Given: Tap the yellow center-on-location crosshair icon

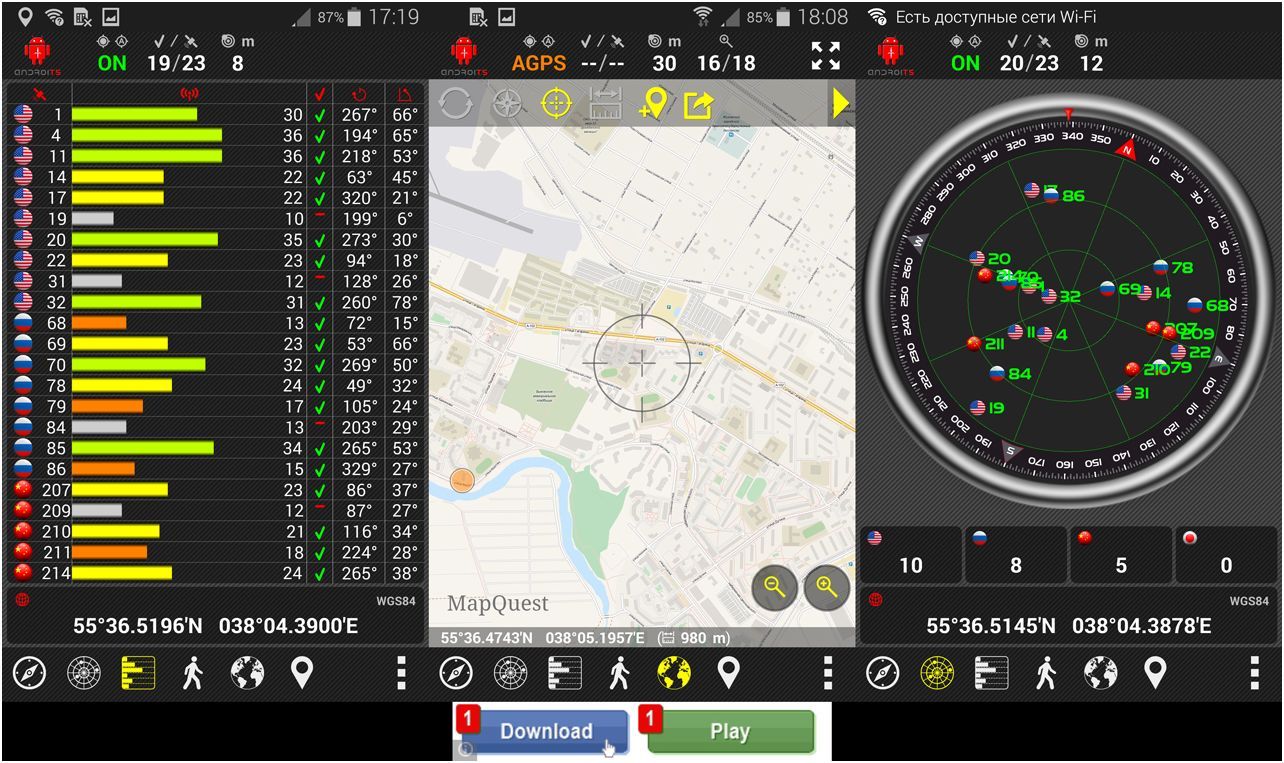Looking at the screenshot, I should click(x=556, y=103).
